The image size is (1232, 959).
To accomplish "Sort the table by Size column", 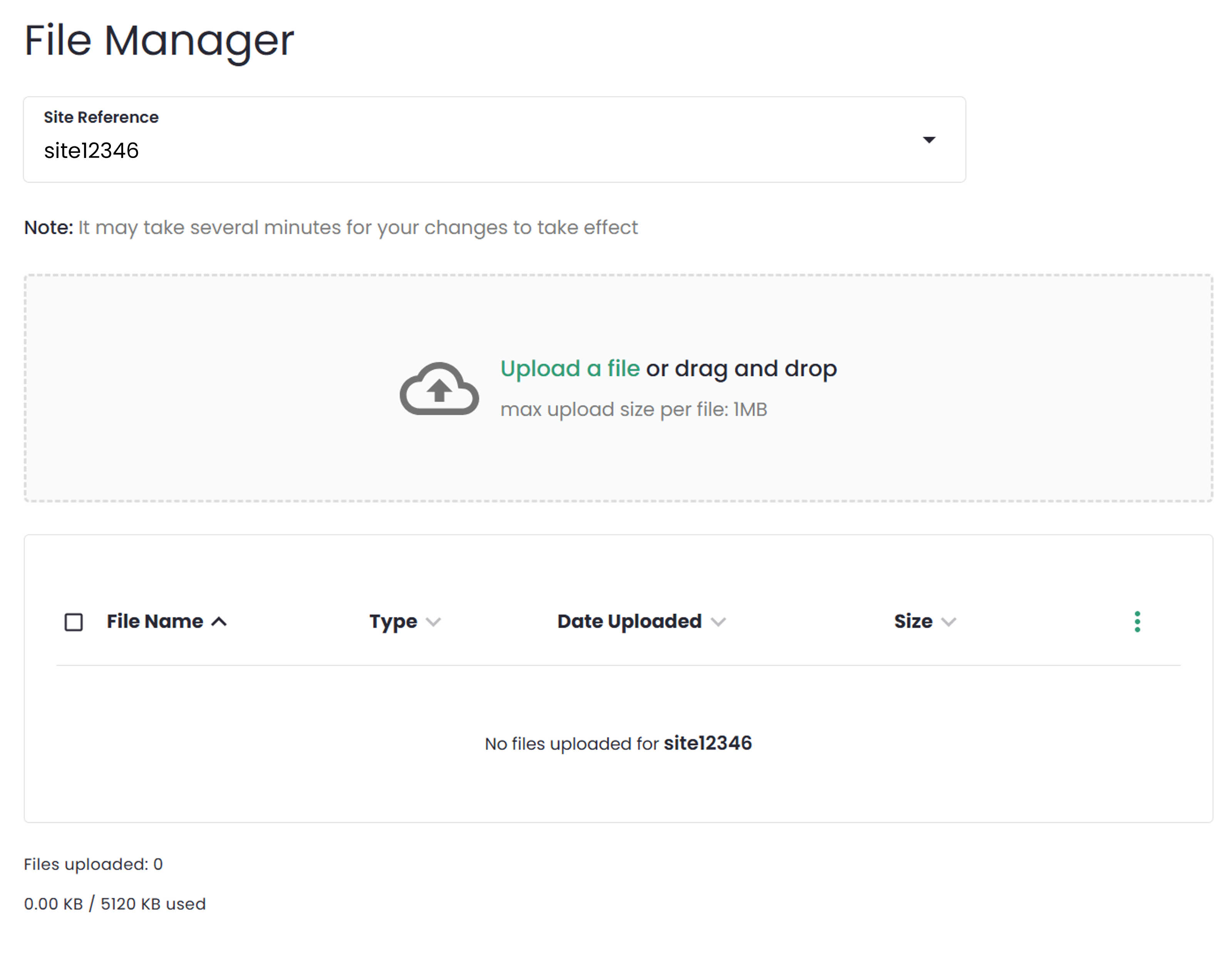I will 925,621.
